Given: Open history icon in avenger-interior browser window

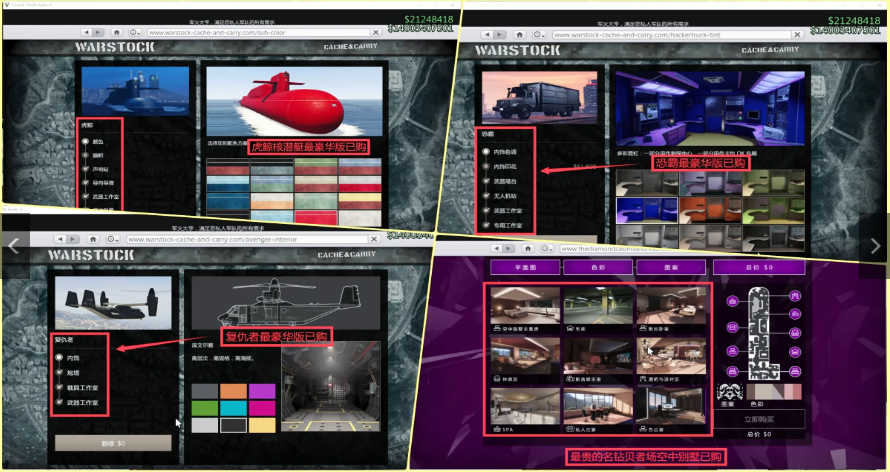Looking at the screenshot, I should click(x=112, y=239).
